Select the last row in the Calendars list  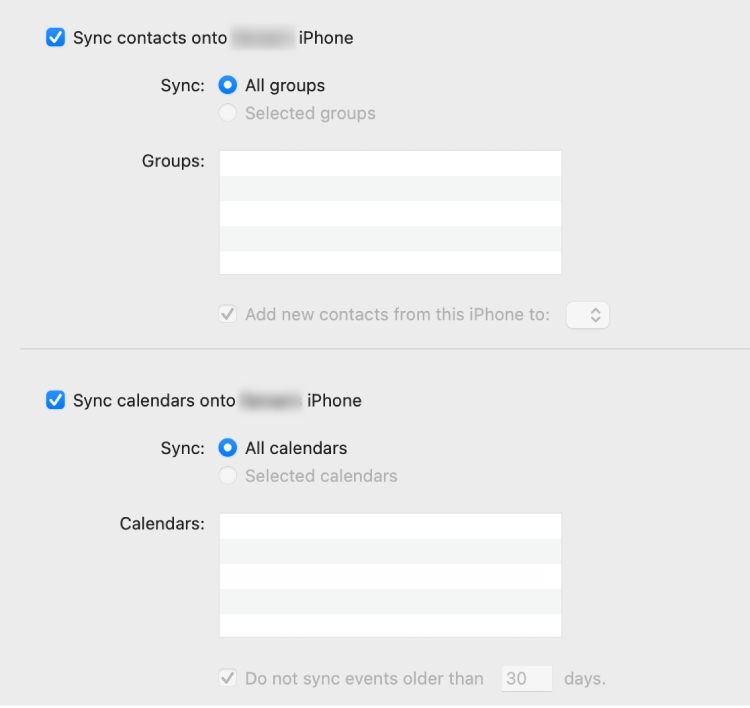[390, 625]
